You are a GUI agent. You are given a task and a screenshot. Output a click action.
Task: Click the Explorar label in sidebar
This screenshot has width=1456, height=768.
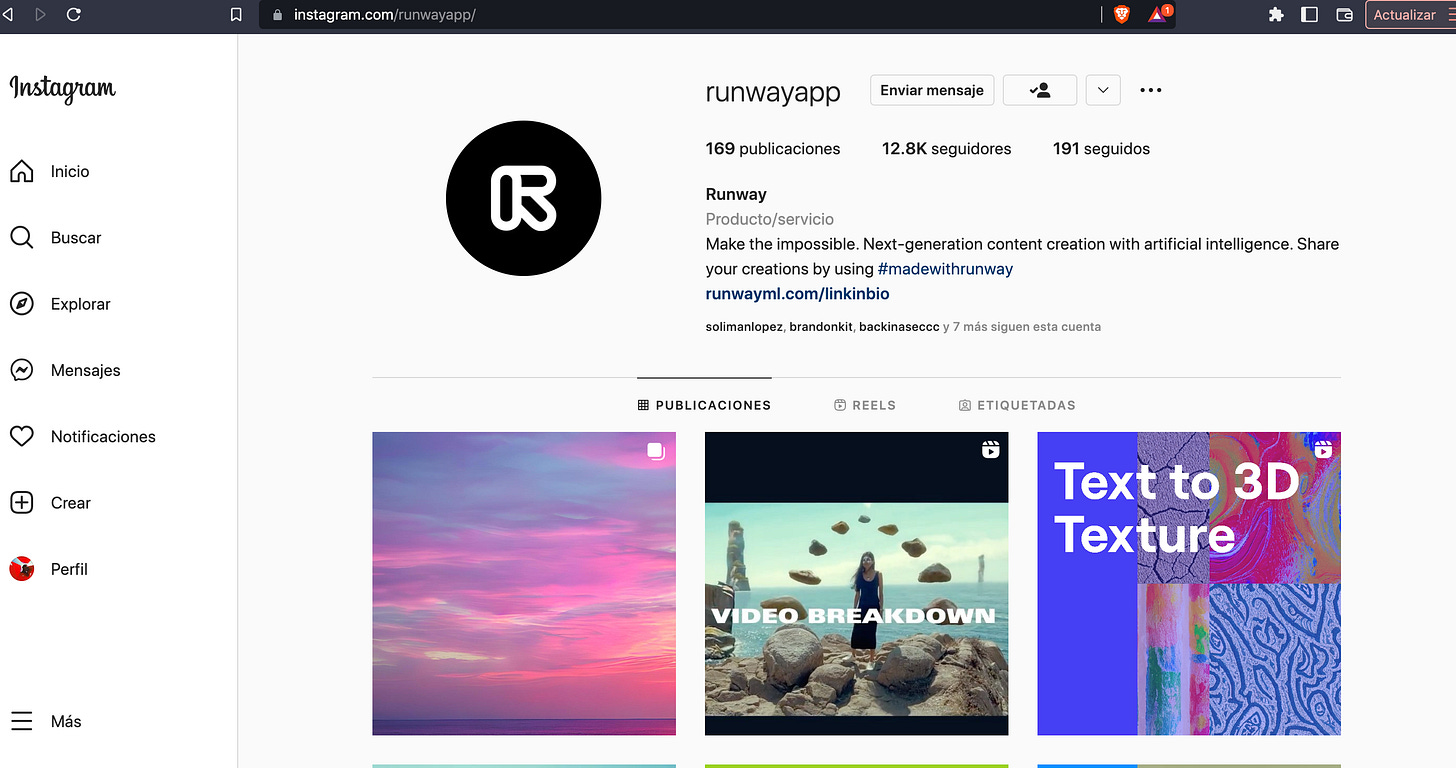coord(81,304)
